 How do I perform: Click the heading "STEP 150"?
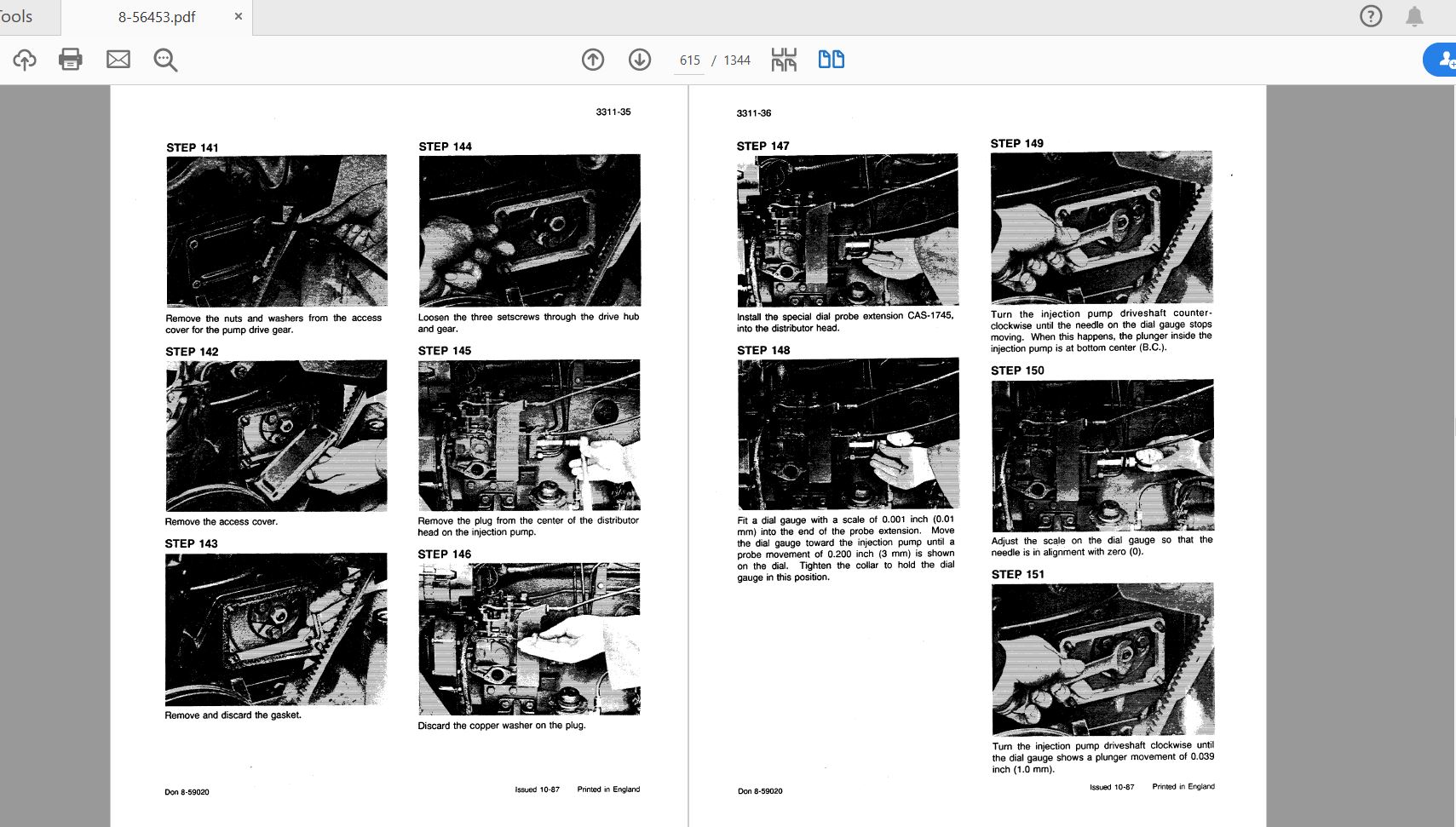1018,370
